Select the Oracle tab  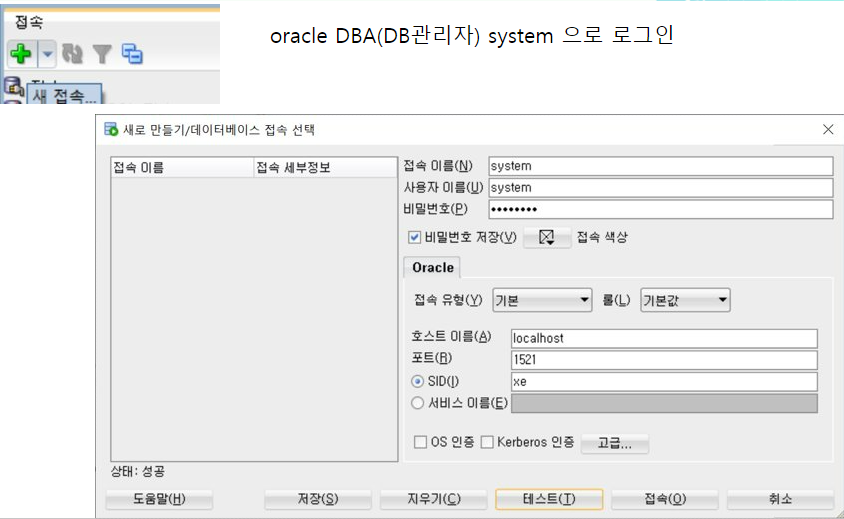(433, 268)
